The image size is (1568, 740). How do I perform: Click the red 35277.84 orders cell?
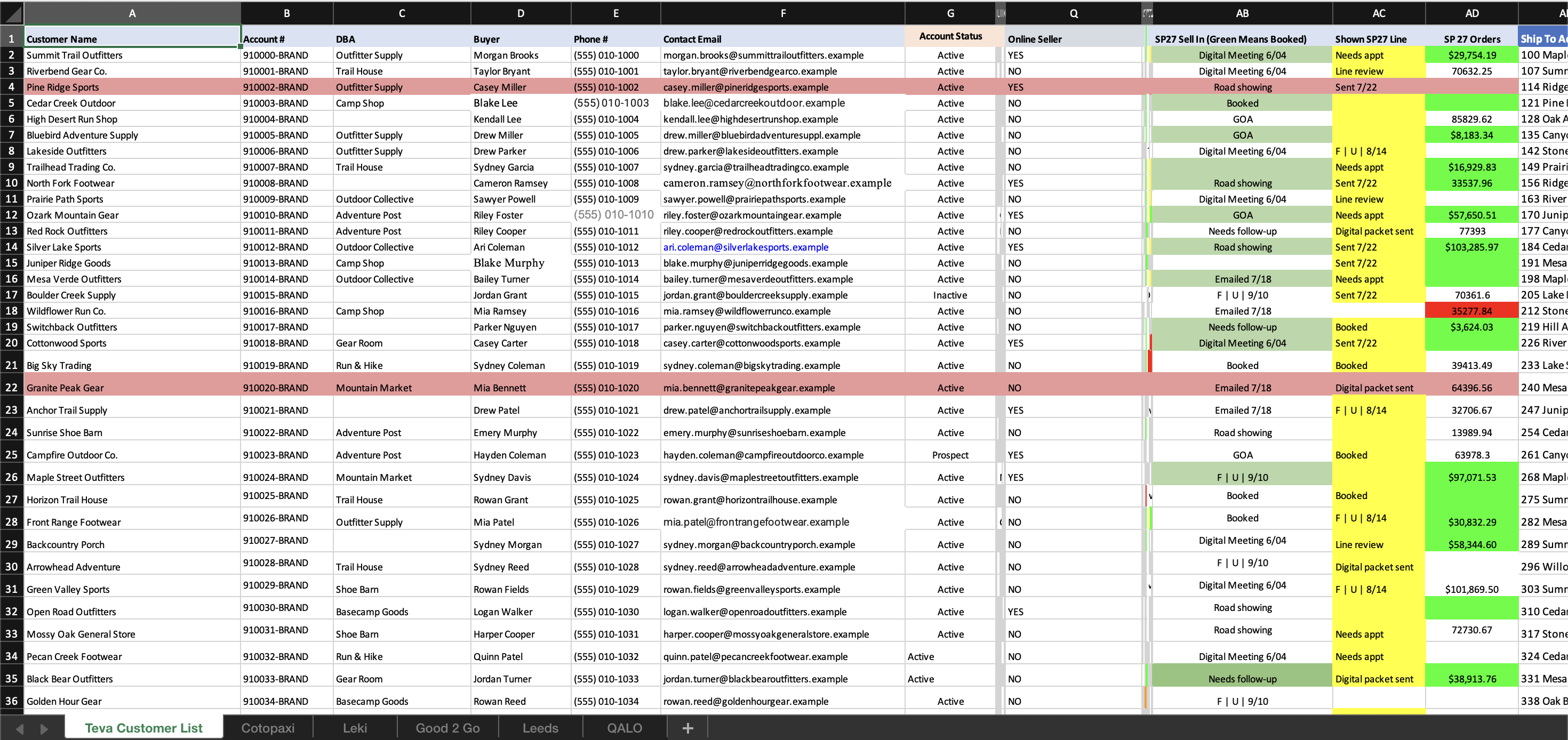point(1472,311)
